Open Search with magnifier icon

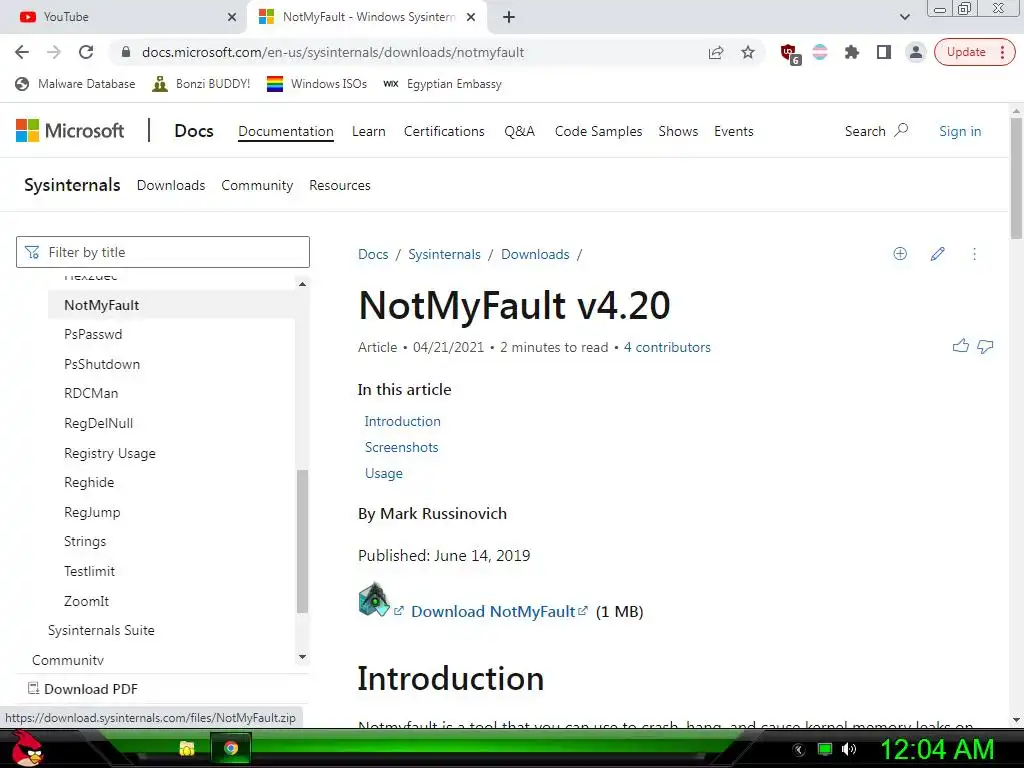tap(876, 131)
